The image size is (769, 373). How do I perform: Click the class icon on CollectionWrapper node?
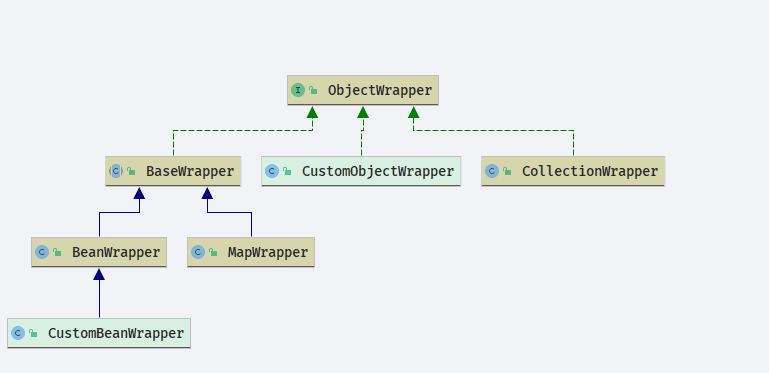pos(492,171)
